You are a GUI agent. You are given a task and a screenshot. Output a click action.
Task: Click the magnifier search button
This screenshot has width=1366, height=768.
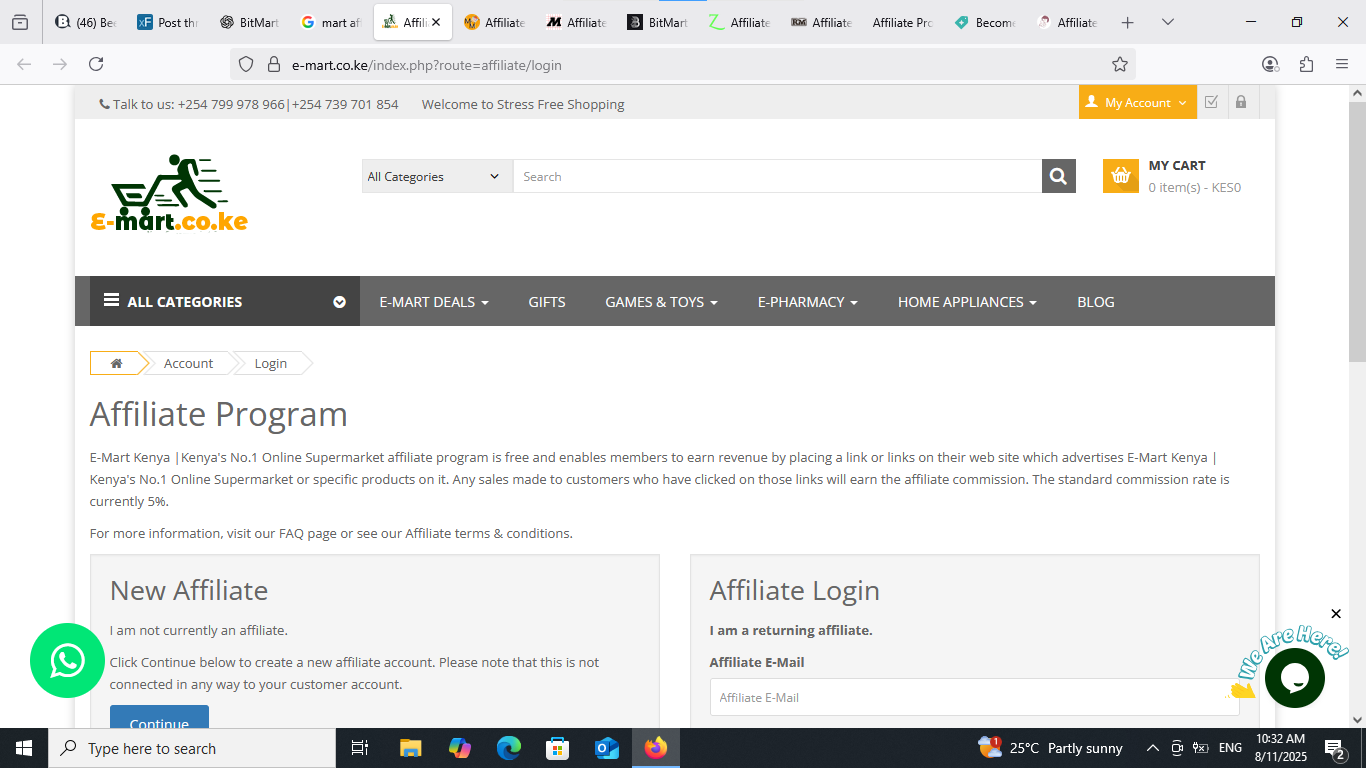pos(1058,176)
